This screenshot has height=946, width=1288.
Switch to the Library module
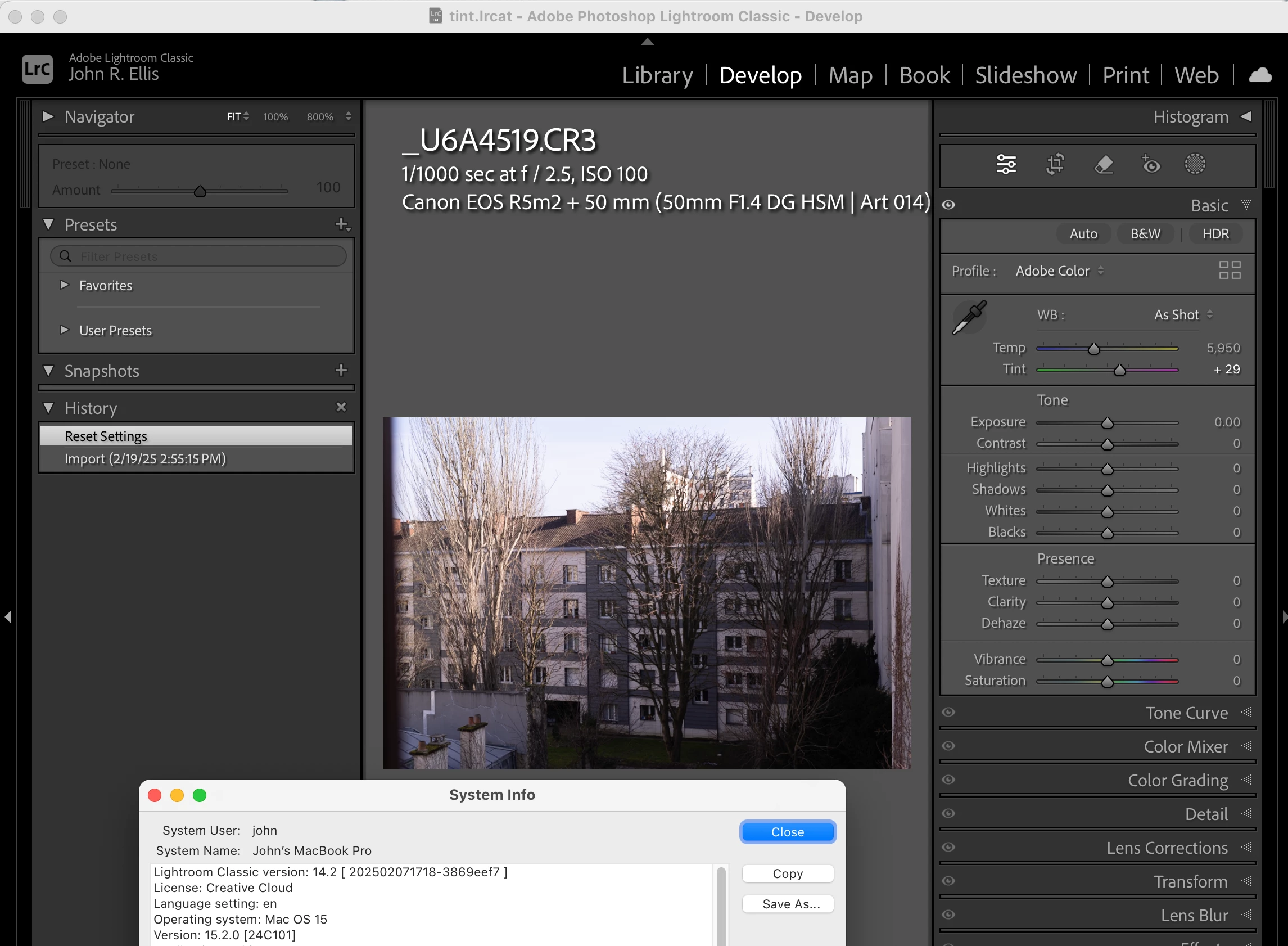pos(657,75)
